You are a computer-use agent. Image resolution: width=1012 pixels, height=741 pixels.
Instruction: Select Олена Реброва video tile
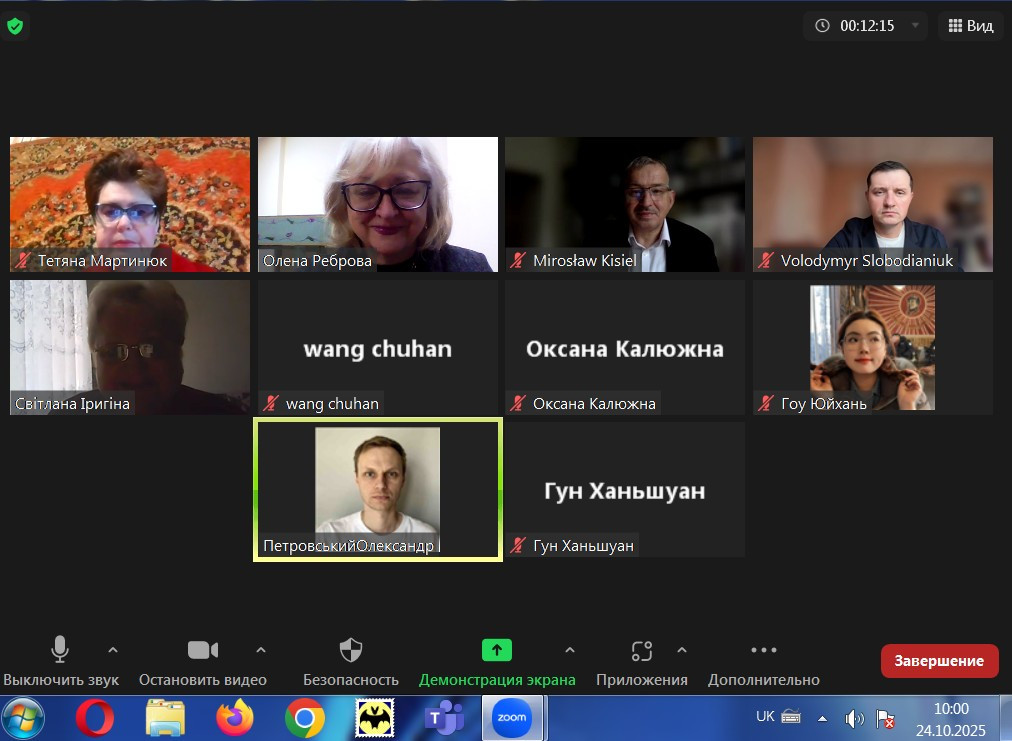(378, 204)
